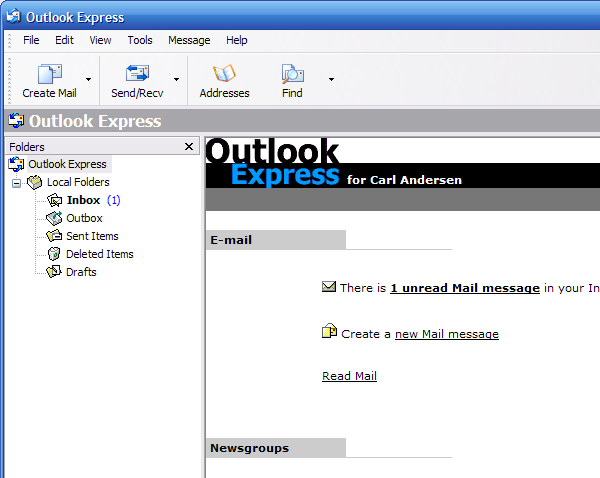Open the File menu

click(31, 40)
